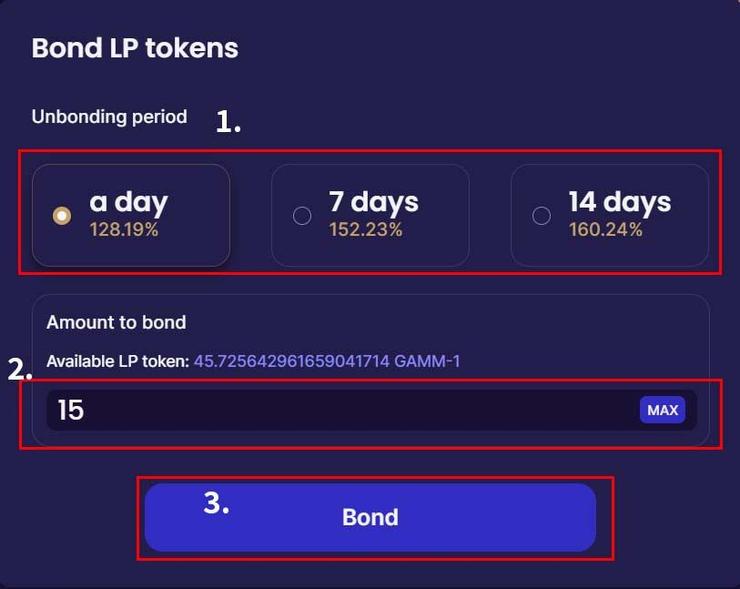Click the 152.23% APR value
Viewport: 740px width, 589px height.
point(365,230)
